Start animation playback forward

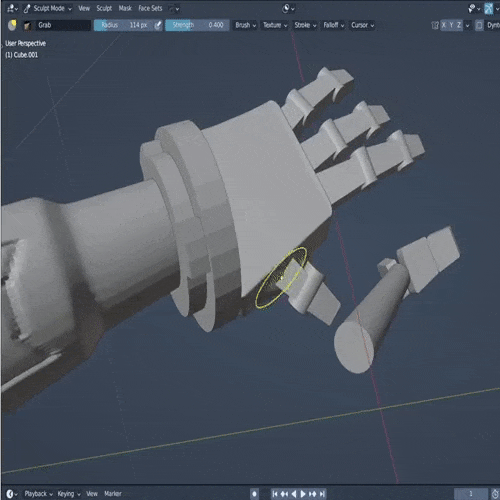[303, 494]
